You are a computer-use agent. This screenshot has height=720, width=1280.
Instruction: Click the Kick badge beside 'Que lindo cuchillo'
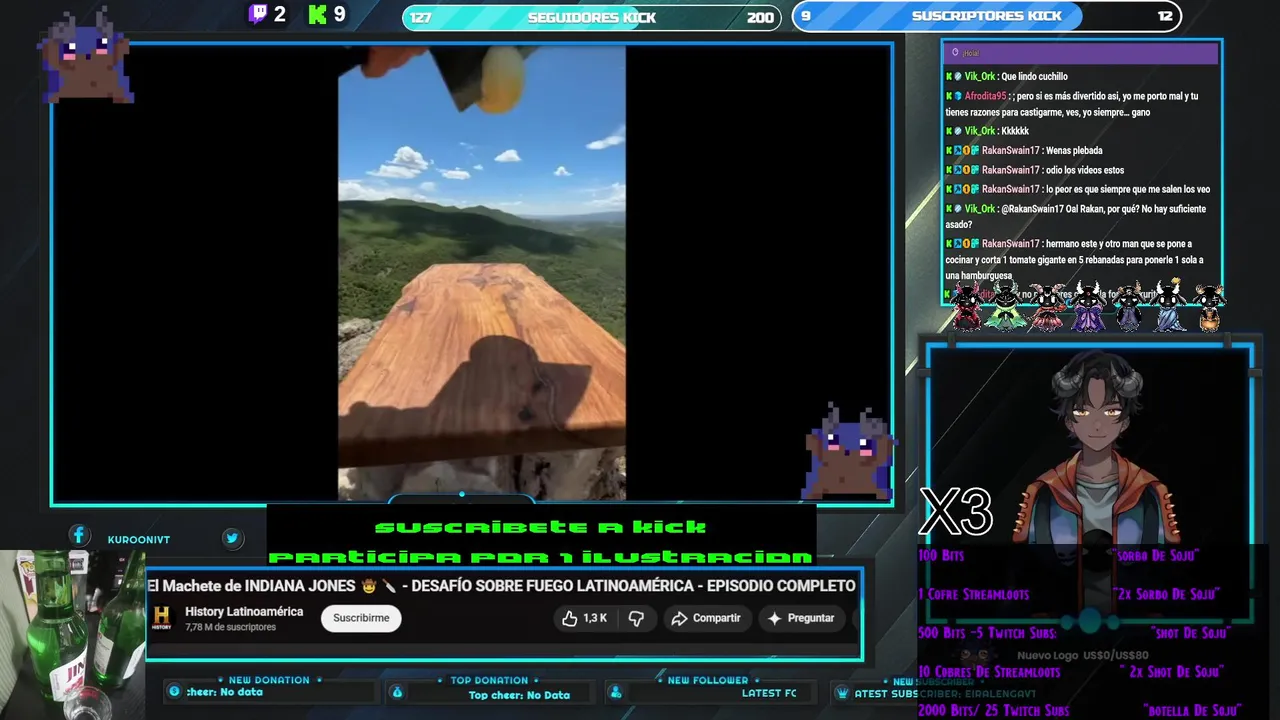point(949,77)
